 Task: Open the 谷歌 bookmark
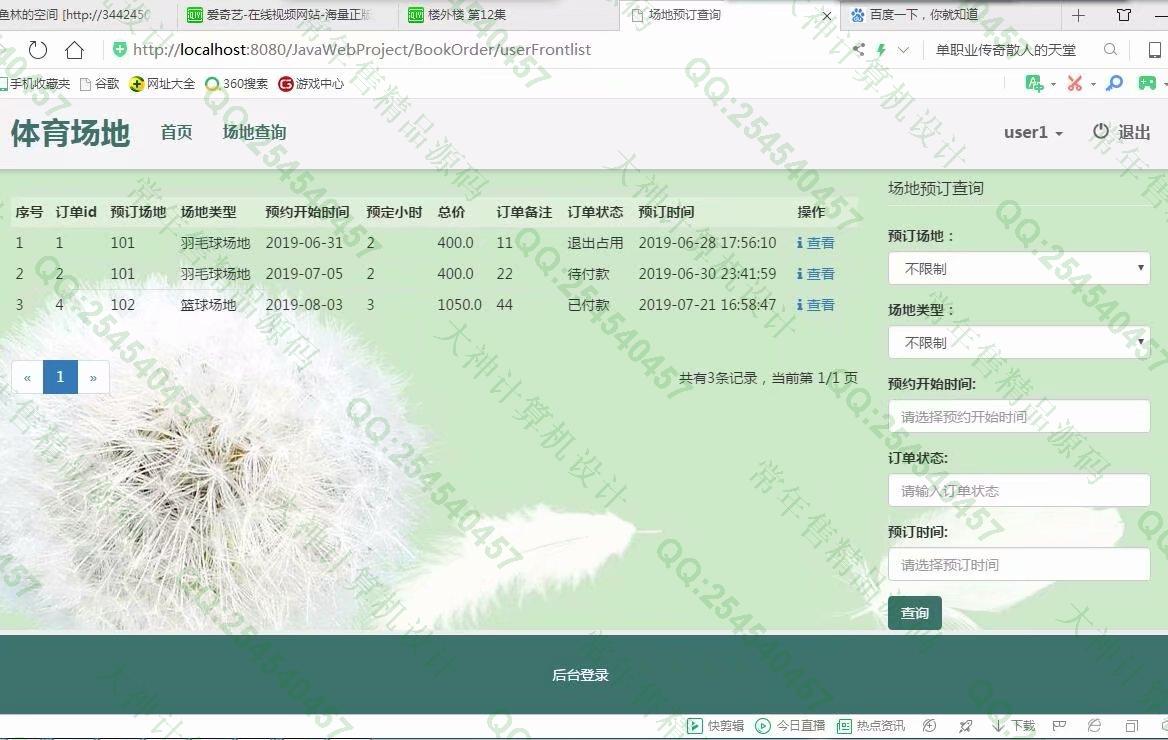100,83
